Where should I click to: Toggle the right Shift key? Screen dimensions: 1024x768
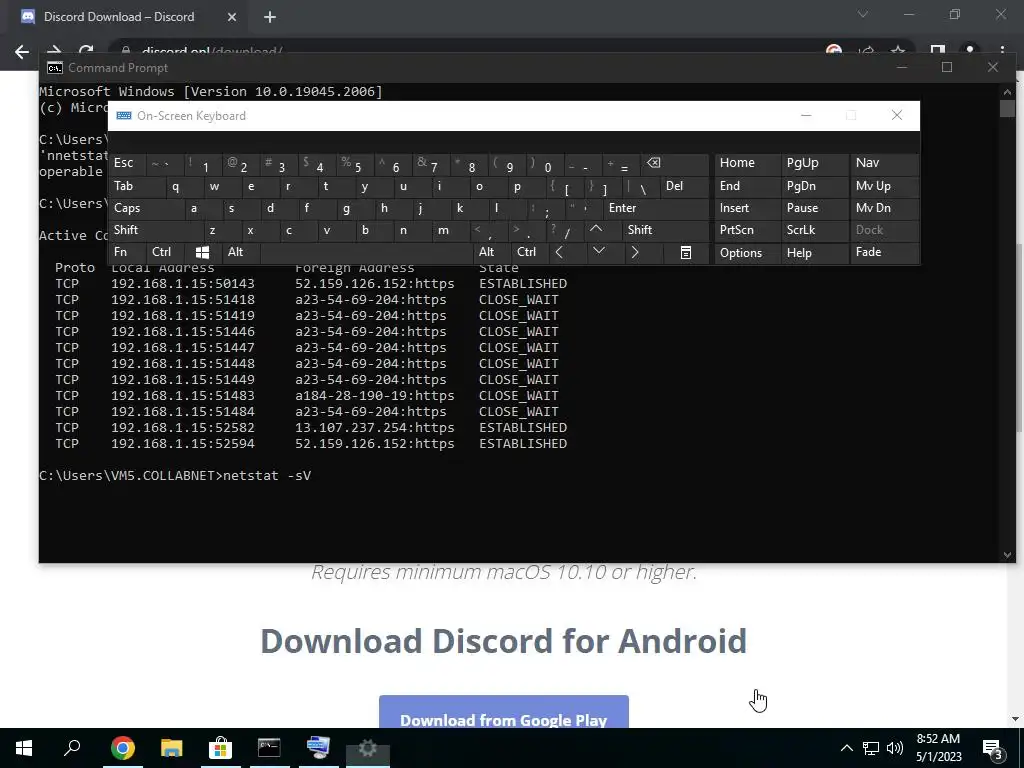coord(665,230)
